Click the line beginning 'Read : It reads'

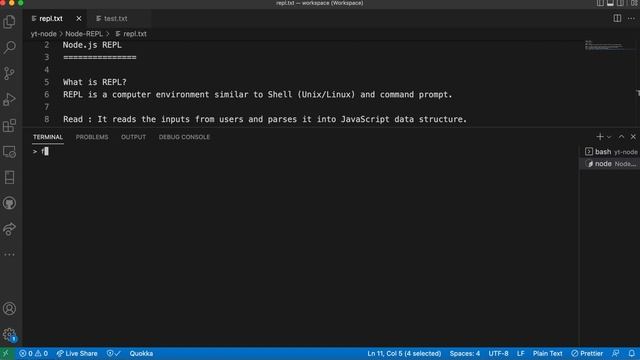click(265, 119)
